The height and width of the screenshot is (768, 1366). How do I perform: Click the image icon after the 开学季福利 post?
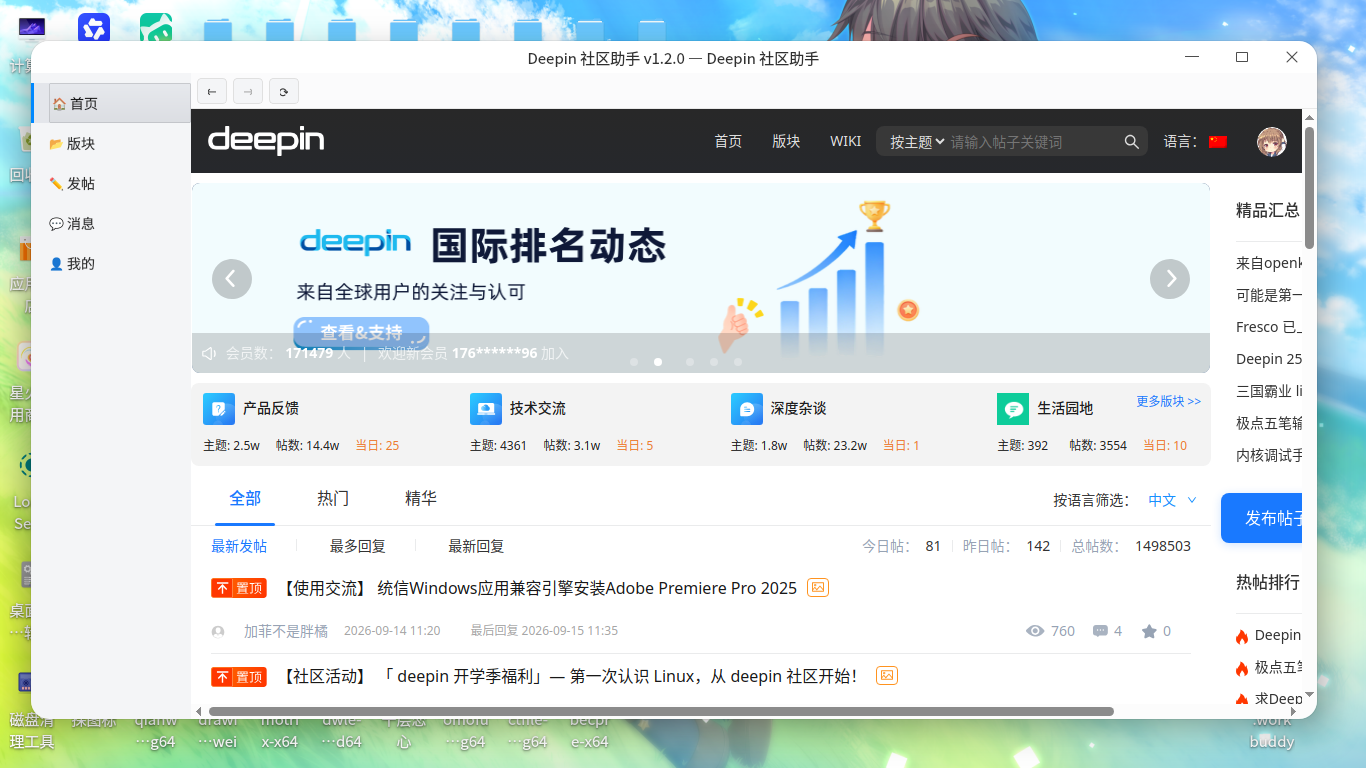click(x=886, y=676)
